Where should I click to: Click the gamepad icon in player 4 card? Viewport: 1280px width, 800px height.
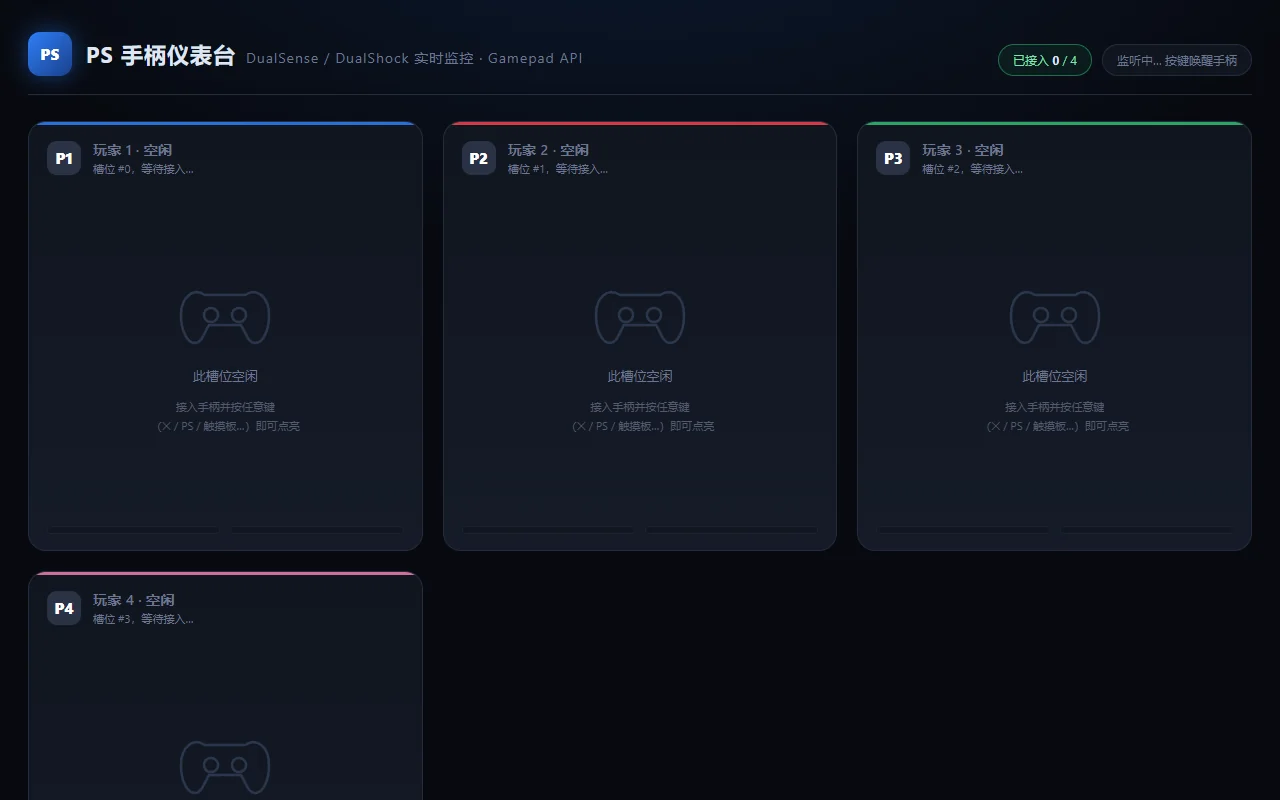coord(225,767)
